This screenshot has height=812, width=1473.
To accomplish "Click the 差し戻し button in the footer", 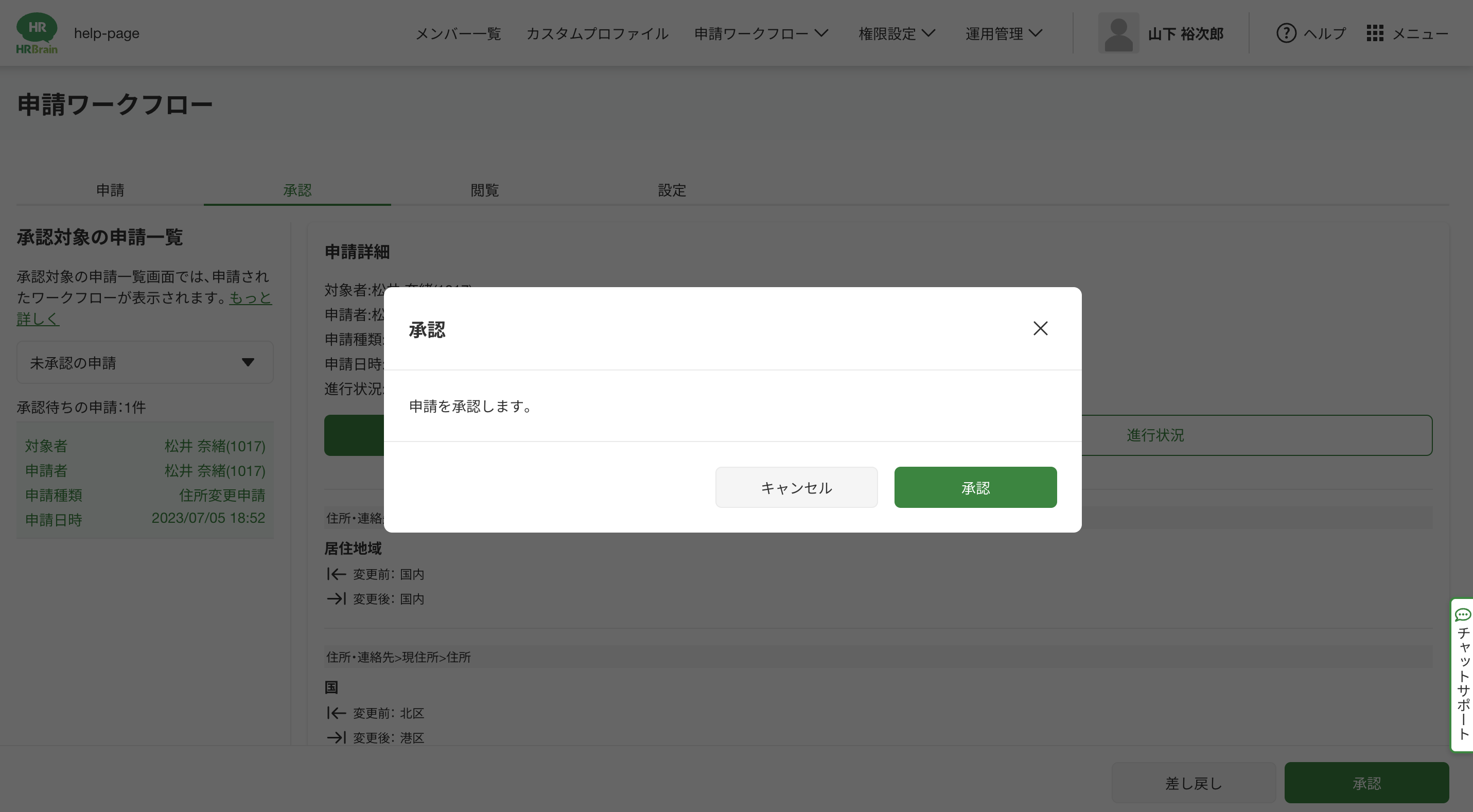I will (x=1194, y=783).
